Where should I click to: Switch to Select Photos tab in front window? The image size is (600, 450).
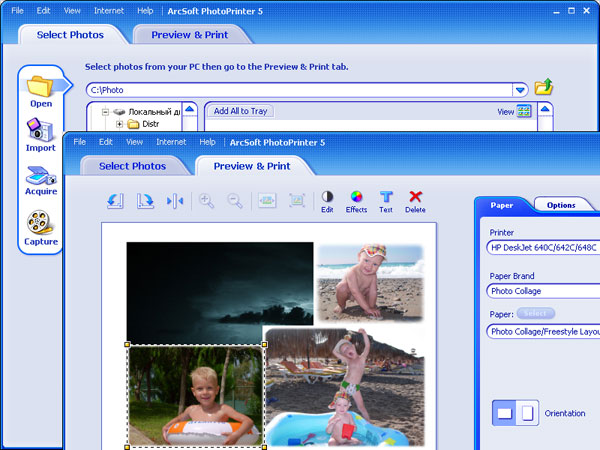coord(132,166)
